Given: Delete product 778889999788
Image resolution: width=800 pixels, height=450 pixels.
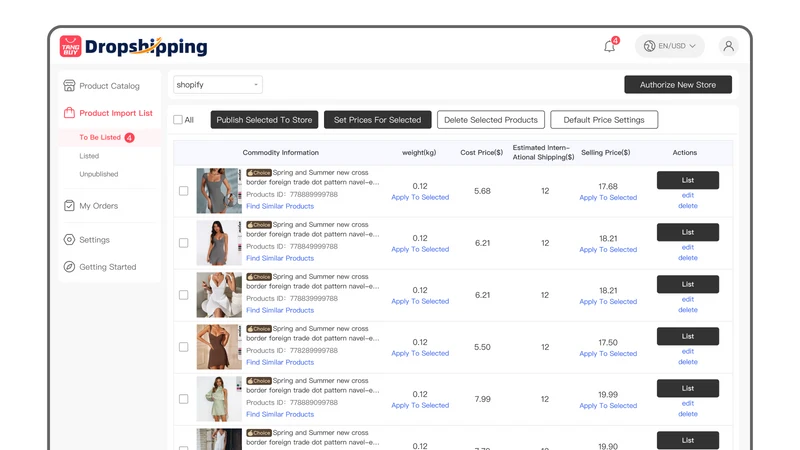Looking at the screenshot, I should click(688, 206).
